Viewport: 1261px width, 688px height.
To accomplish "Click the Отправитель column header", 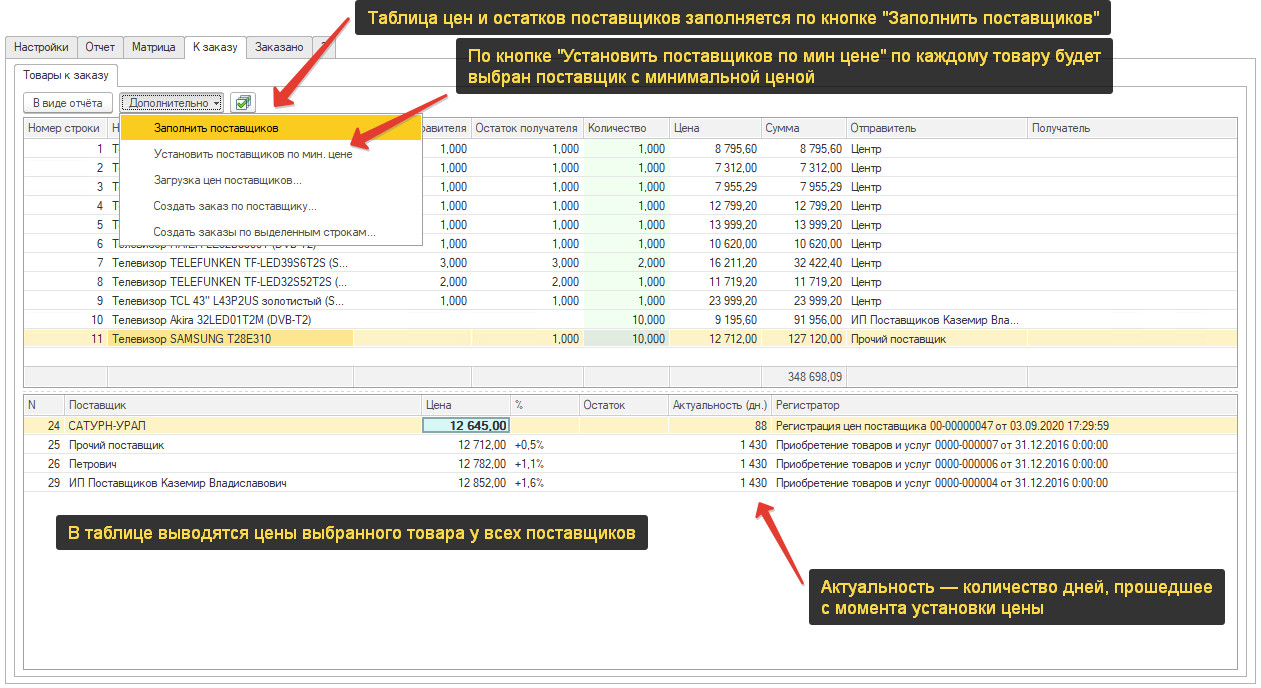I will coord(883,128).
